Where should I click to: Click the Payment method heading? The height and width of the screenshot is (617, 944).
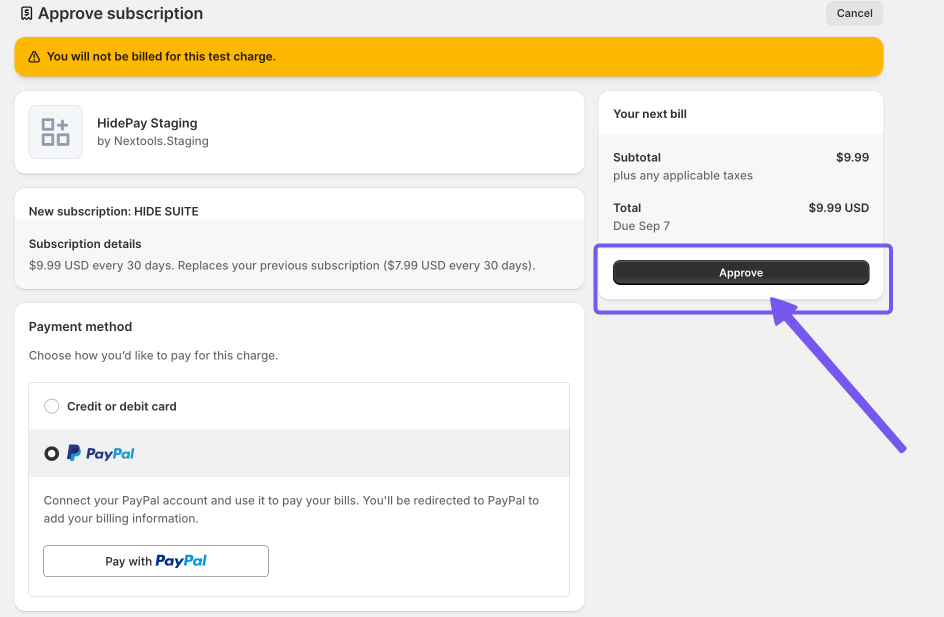coord(80,327)
